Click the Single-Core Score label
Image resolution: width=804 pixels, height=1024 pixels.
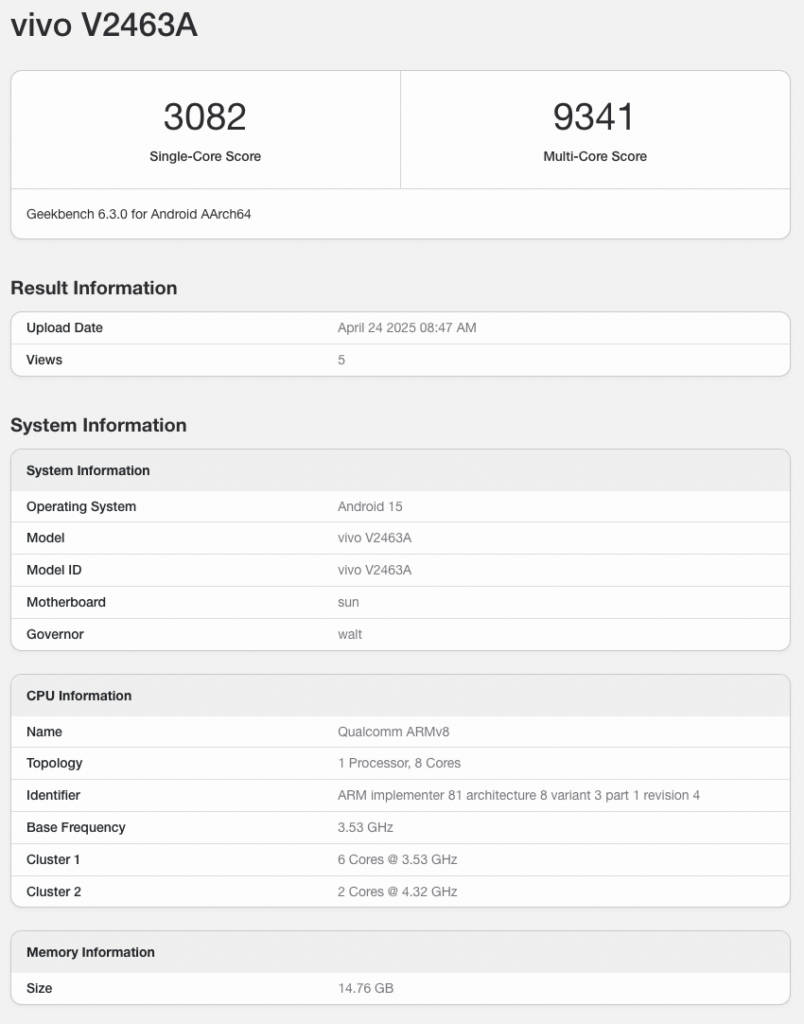click(x=205, y=156)
